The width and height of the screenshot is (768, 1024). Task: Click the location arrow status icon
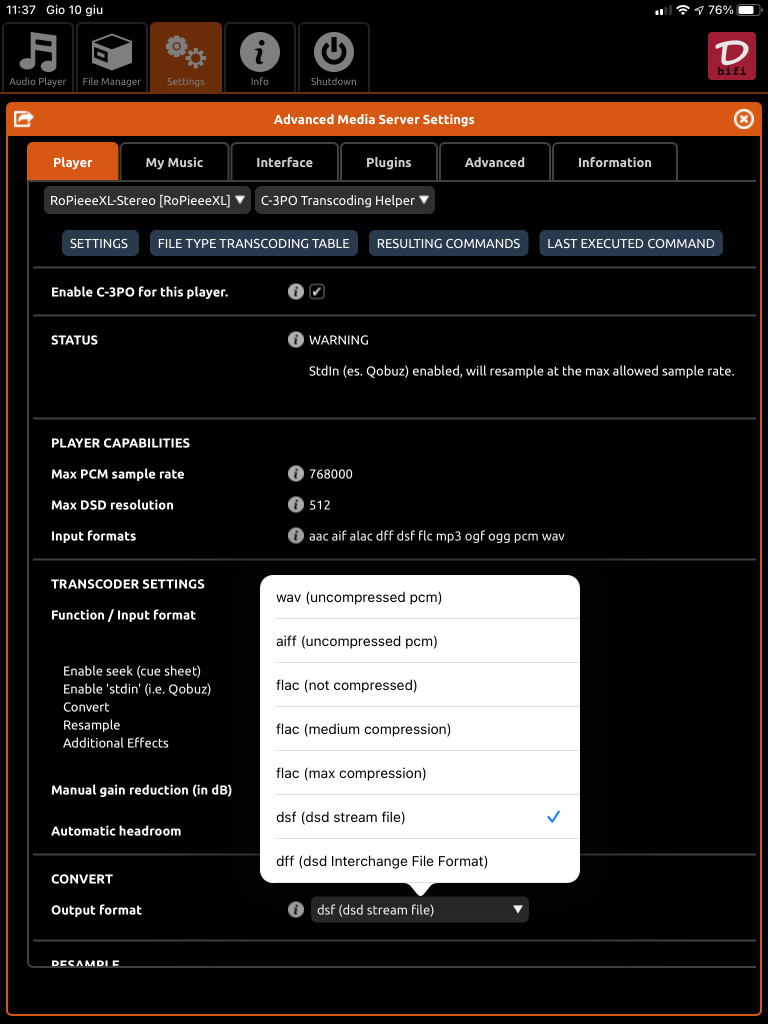click(x=699, y=10)
